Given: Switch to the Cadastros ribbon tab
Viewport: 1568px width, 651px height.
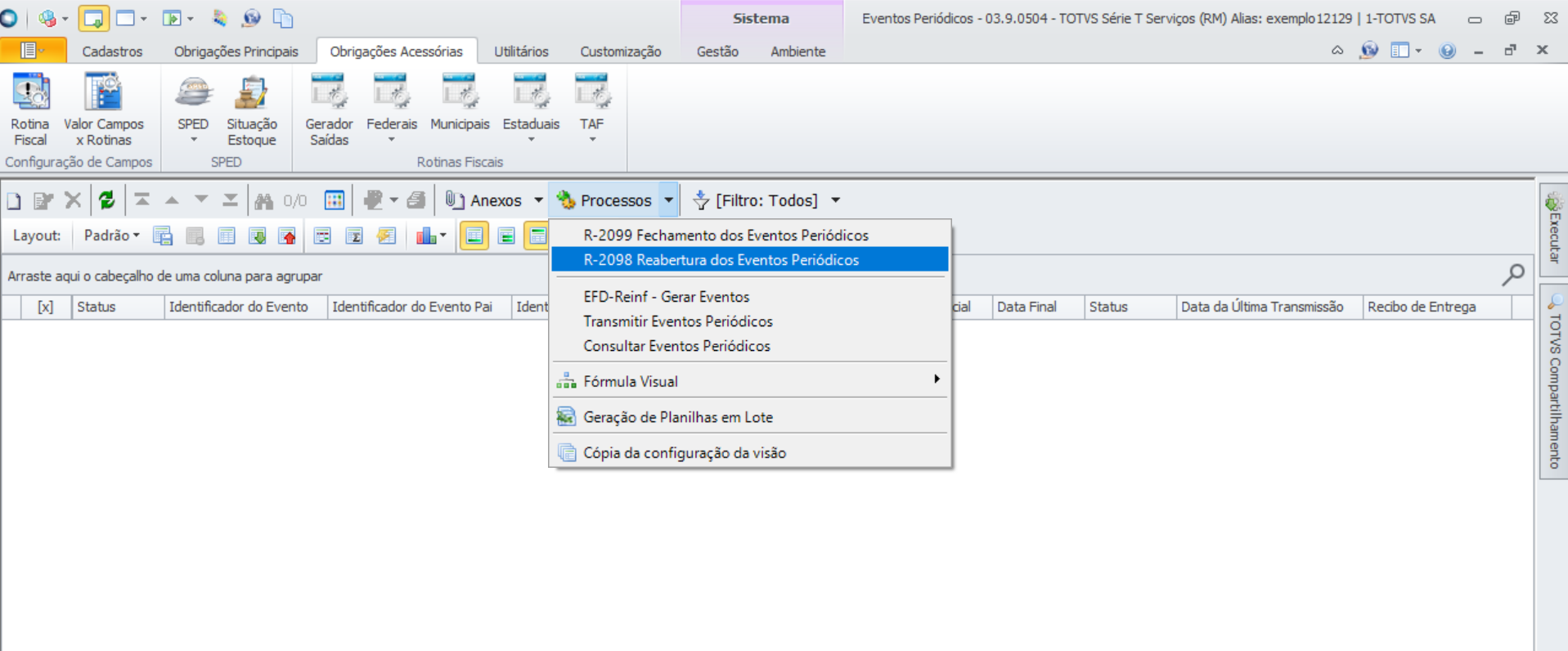Looking at the screenshot, I should click(112, 52).
